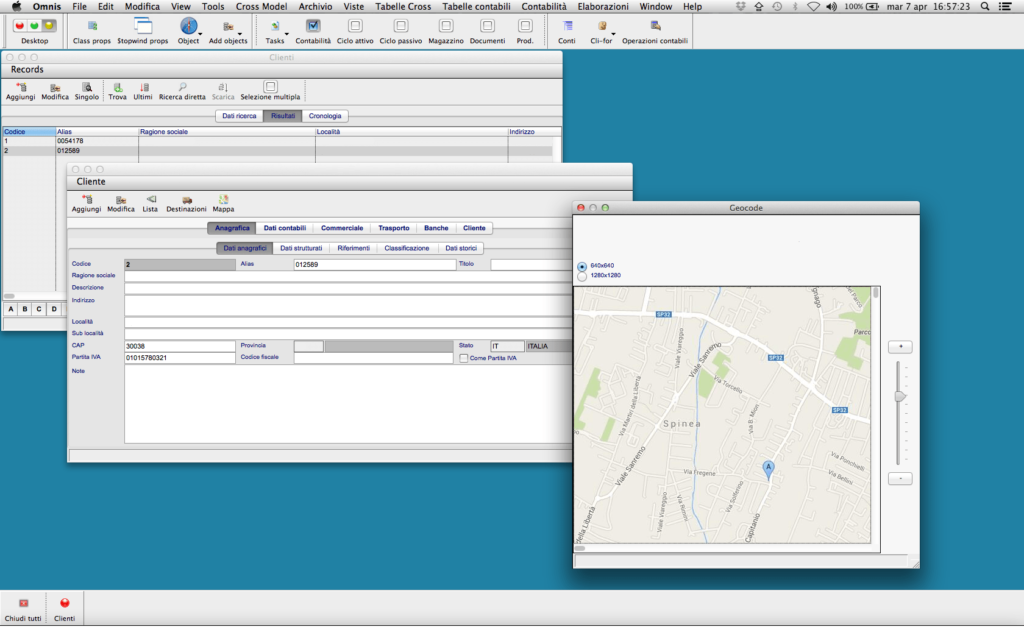Click the Selezione multipla icon
This screenshot has width=1024, height=627.
270,89
